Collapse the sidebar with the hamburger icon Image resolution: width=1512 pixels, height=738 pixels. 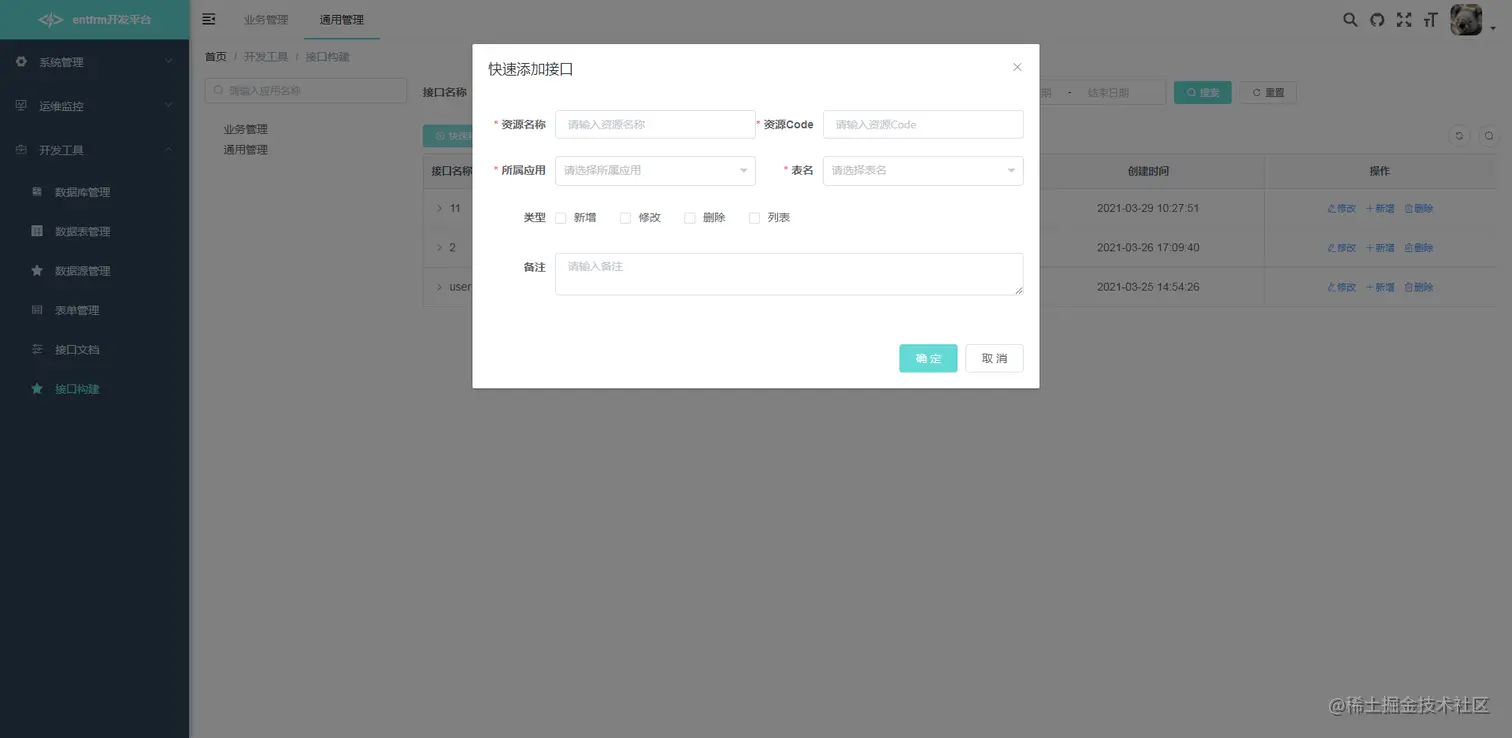pos(208,18)
